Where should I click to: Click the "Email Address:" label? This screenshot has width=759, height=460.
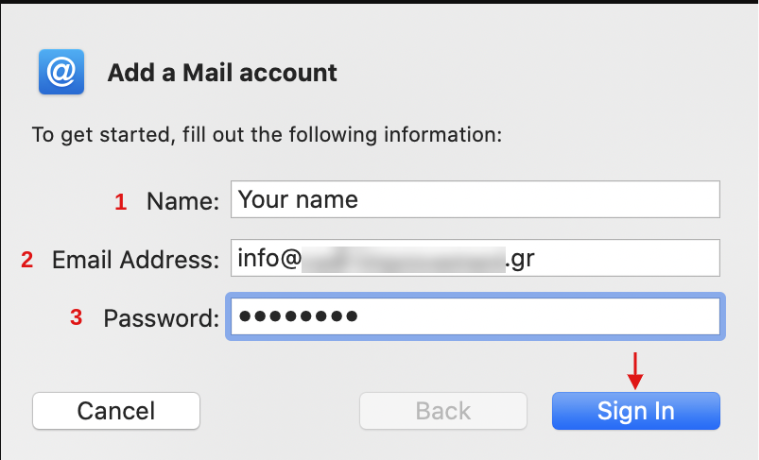pyautogui.click(x=136, y=260)
